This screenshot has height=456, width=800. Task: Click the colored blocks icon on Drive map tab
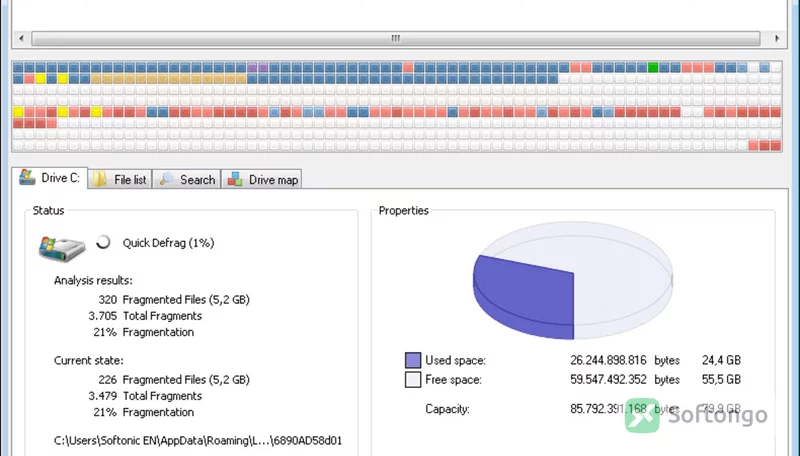[235, 179]
